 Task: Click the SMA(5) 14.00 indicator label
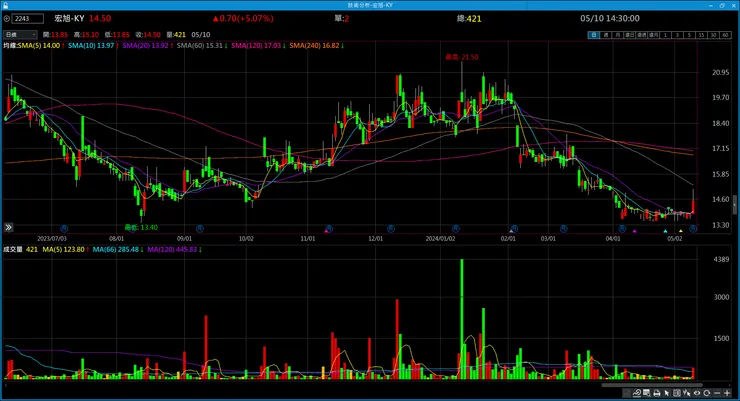[x=39, y=46]
